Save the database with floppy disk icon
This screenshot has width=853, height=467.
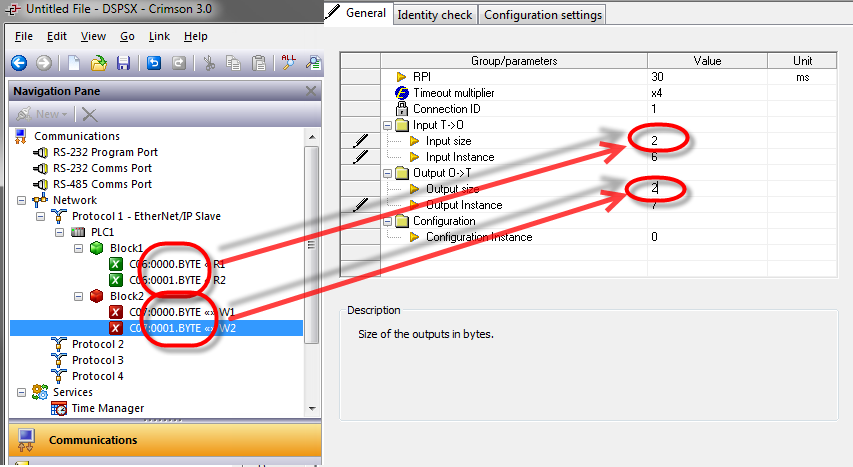123,63
